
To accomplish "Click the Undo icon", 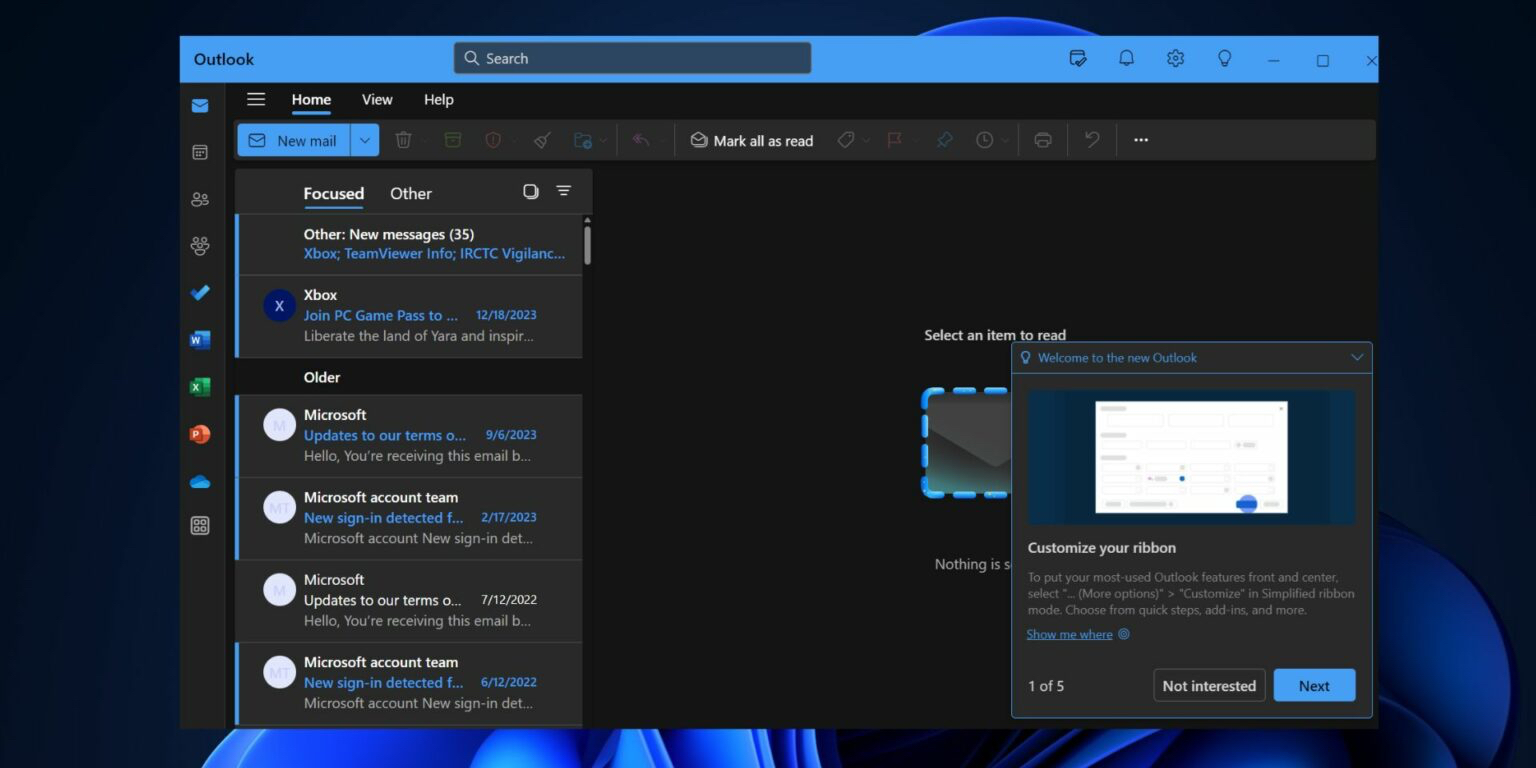I will click(1092, 141).
